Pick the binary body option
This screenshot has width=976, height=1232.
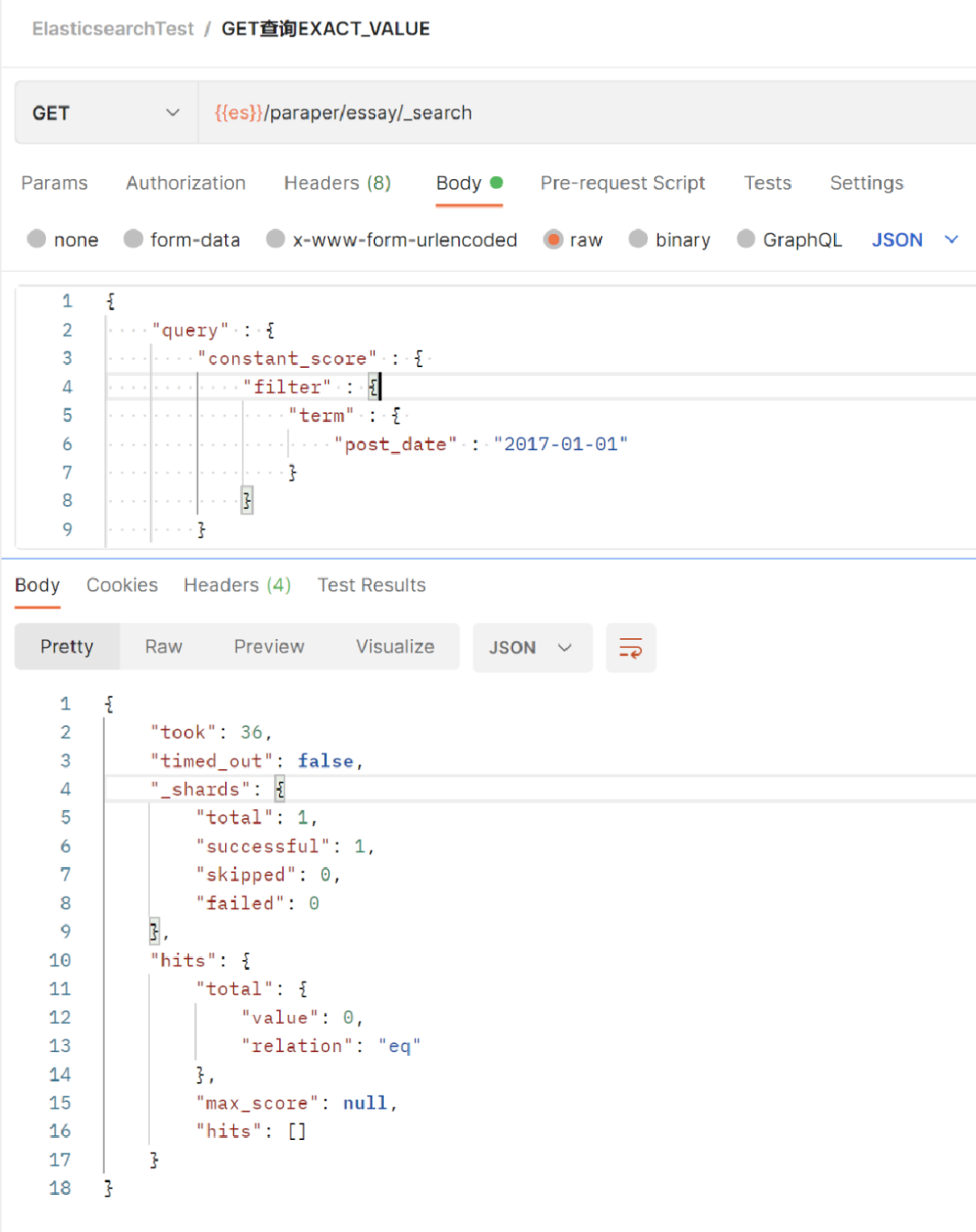pyautogui.click(x=638, y=240)
